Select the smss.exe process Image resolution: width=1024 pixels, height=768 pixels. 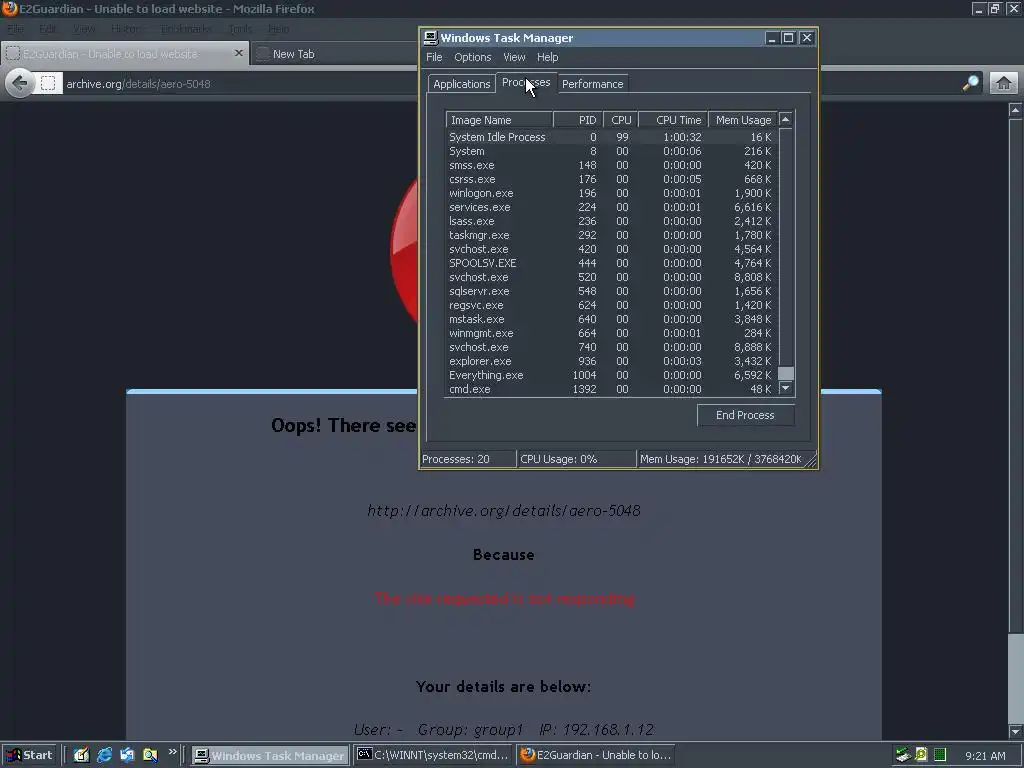(611, 165)
